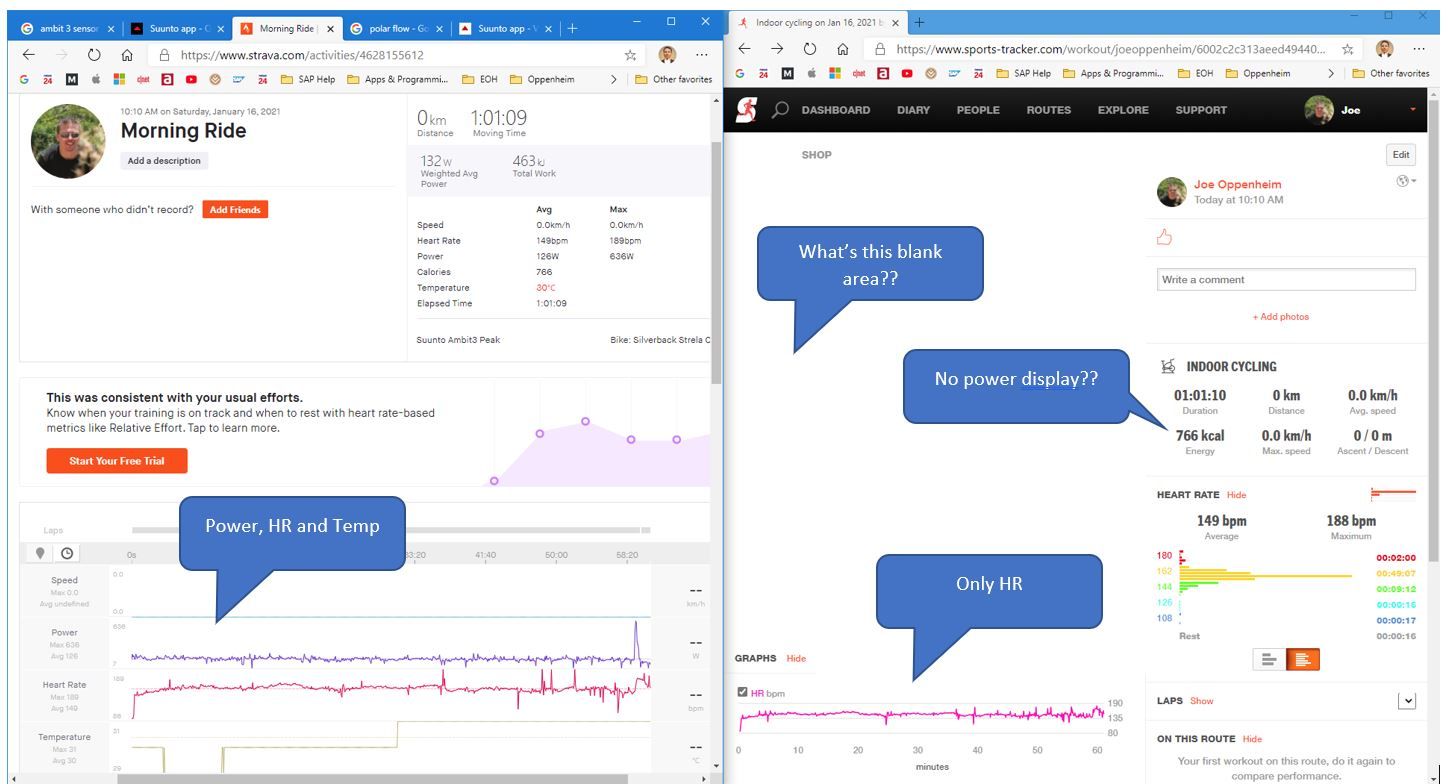1448x784 pixels.
Task: Click Google bookmark icon in Sports Tracker window
Action: (x=740, y=73)
